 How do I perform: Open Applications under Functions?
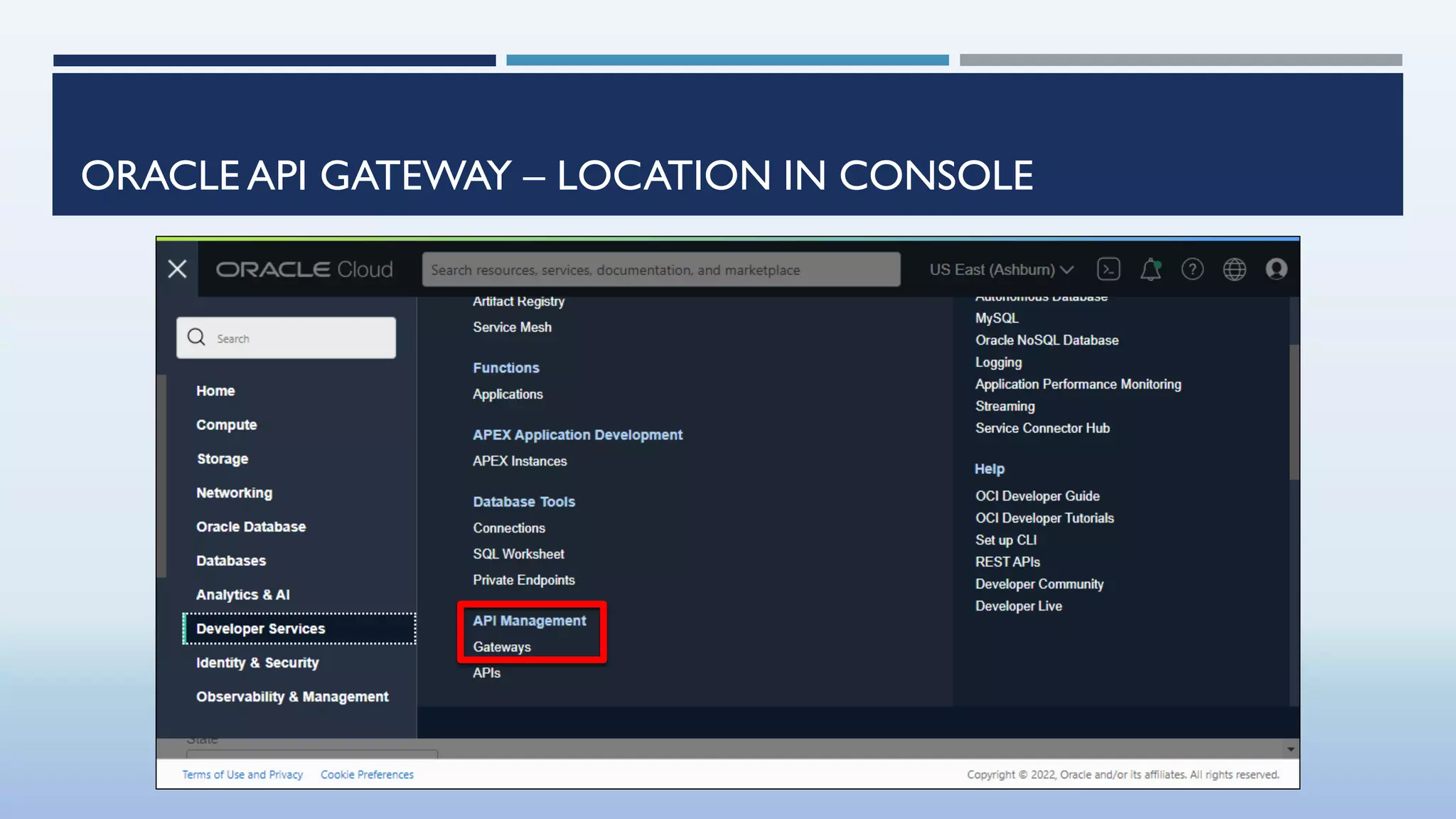[508, 394]
